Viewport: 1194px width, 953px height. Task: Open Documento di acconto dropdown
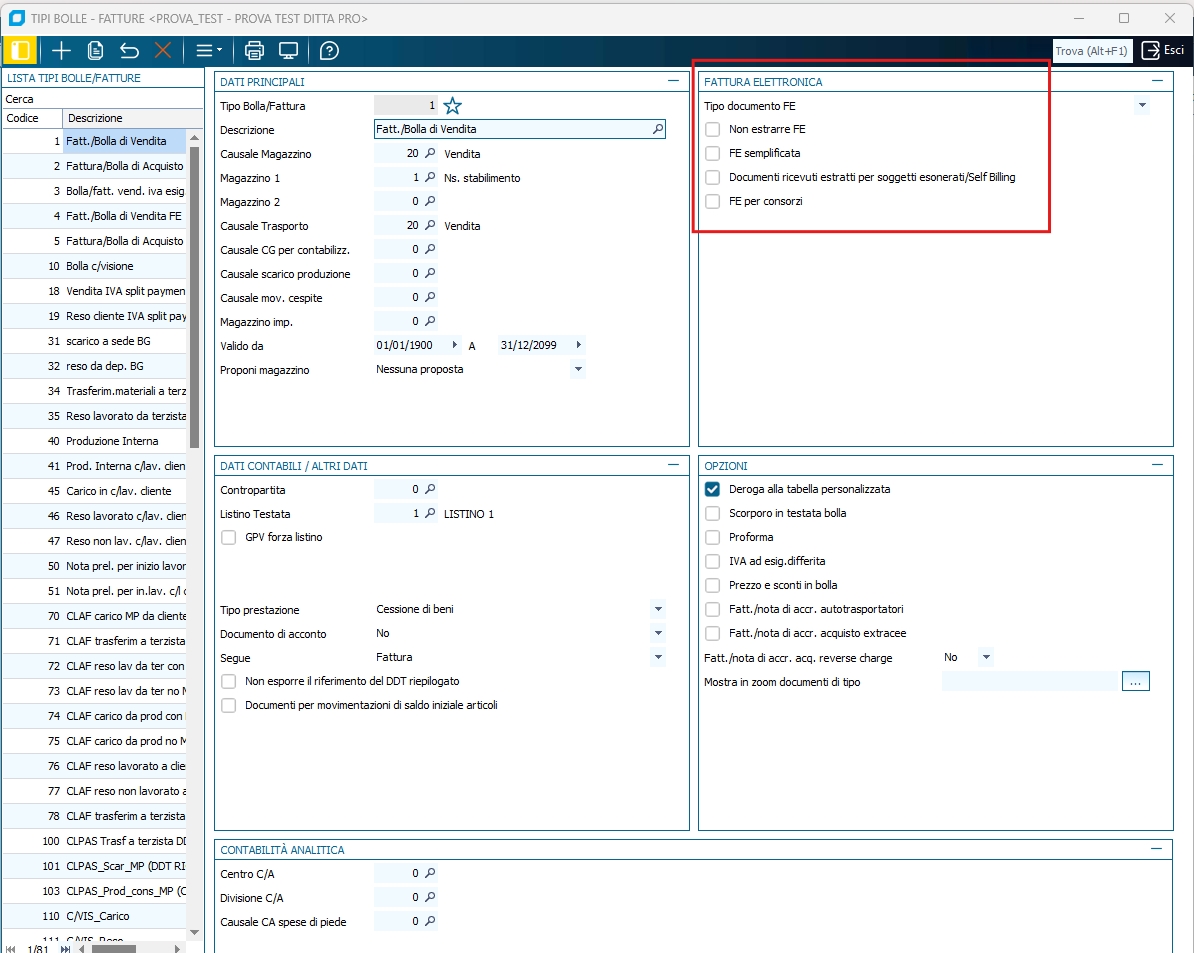click(x=658, y=633)
